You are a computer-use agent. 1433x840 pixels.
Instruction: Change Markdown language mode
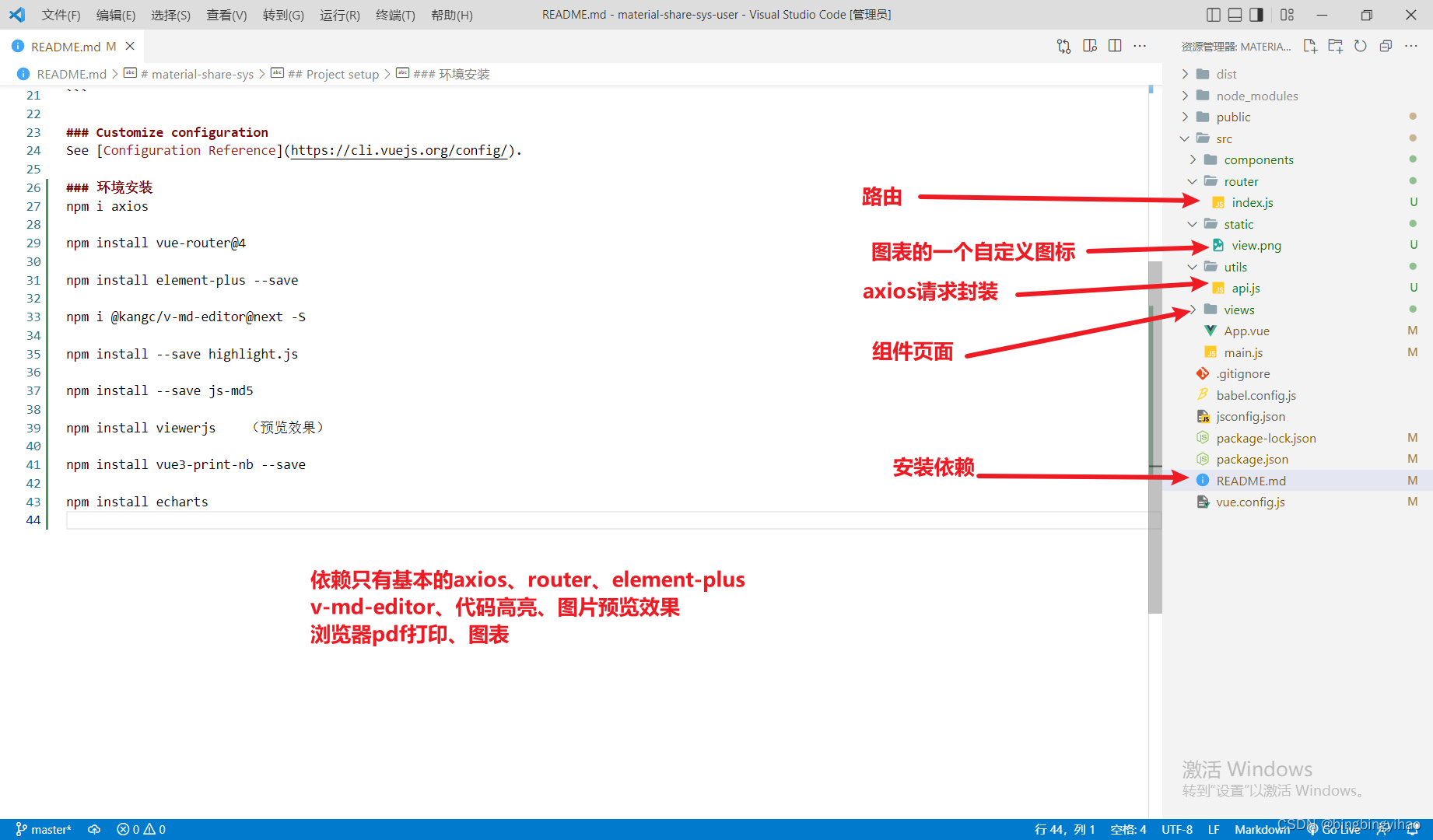point(1262,829)
